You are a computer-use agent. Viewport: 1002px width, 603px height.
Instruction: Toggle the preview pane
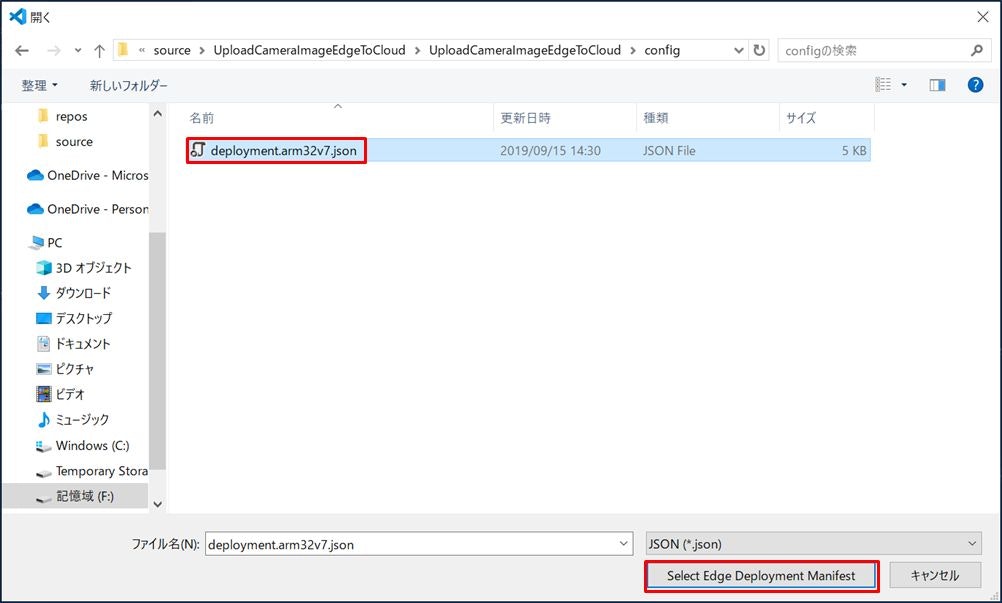coord(937,85)
